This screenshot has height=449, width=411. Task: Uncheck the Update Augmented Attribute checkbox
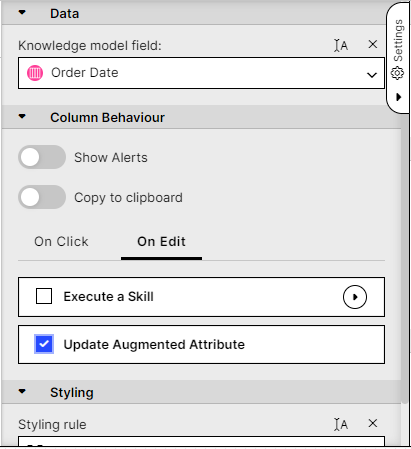click(44, 344)
